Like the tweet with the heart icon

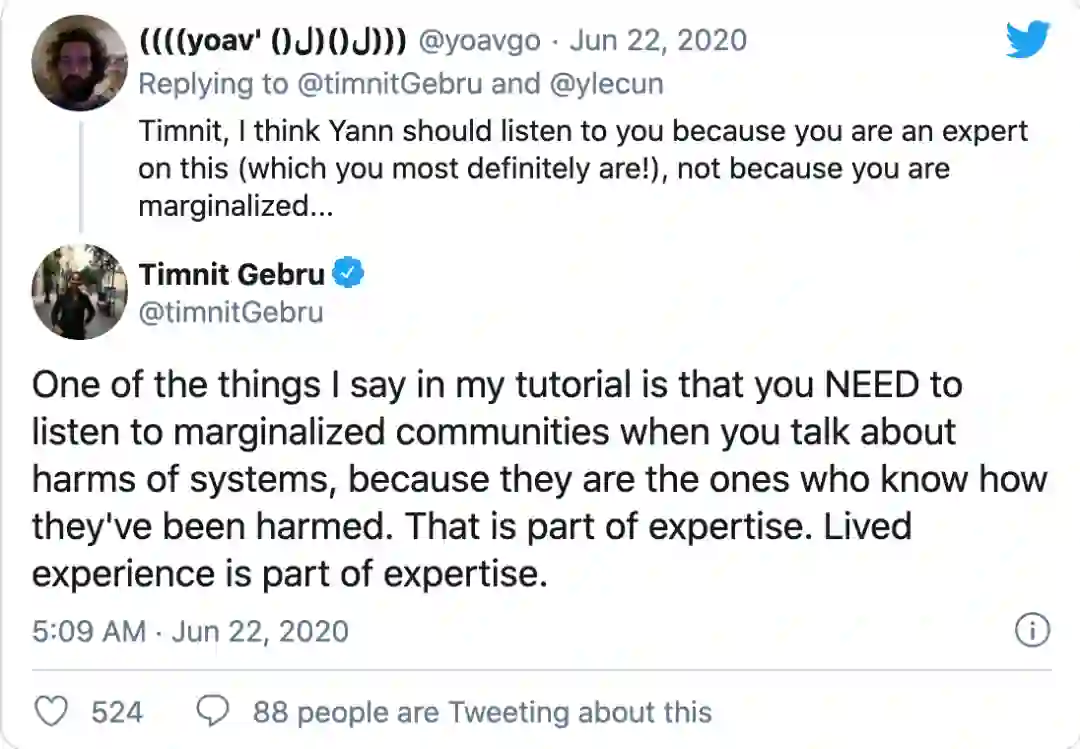(x=51, y=712)
